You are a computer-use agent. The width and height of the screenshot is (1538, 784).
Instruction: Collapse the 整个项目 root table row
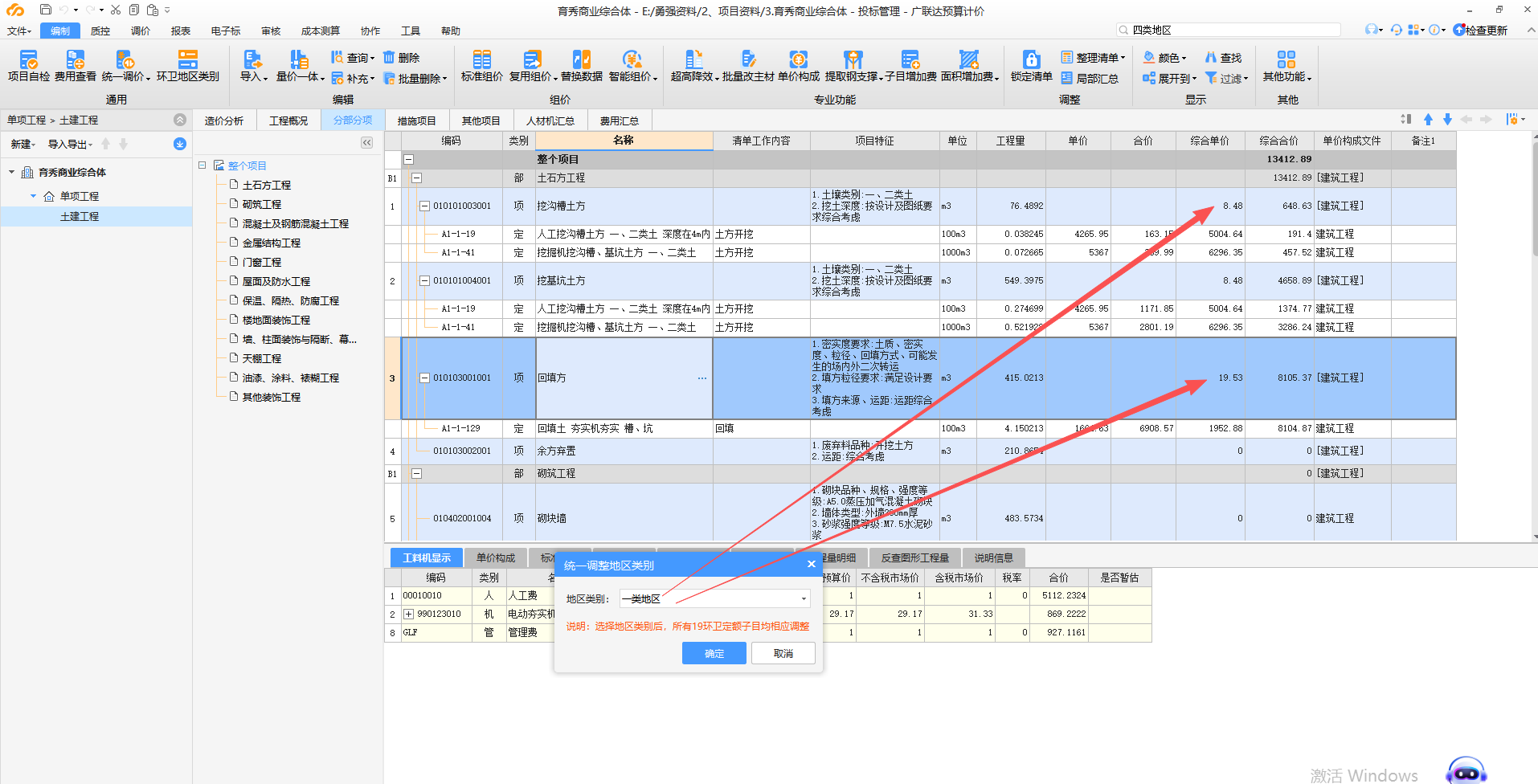[408, 159]
